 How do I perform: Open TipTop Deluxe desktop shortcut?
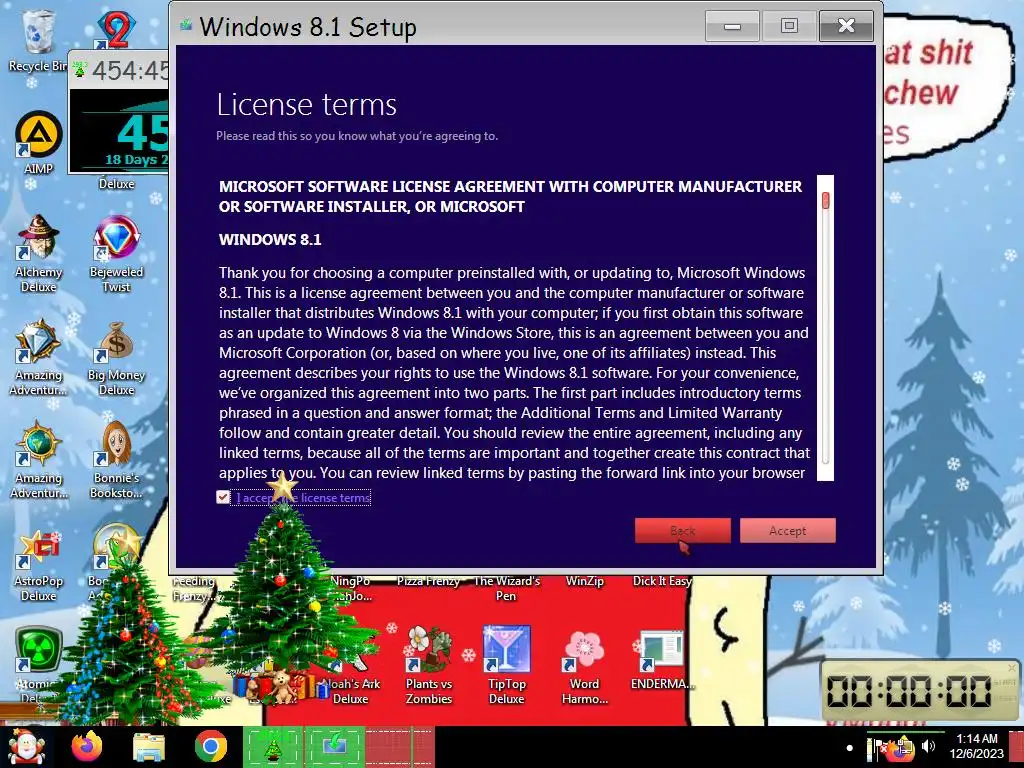click(507, 665)
